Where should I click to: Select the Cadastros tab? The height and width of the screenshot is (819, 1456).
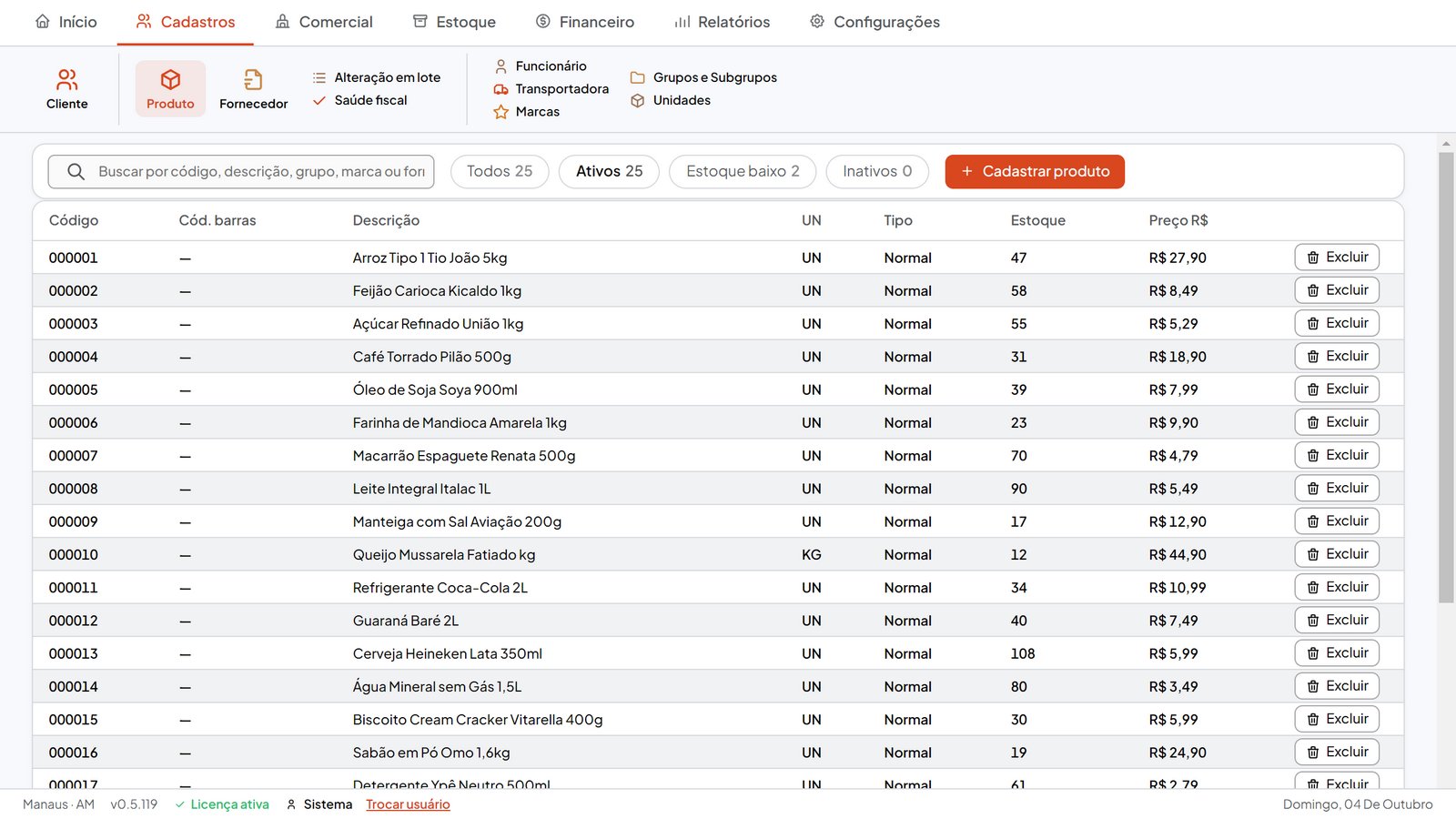[x=186, y=22]
